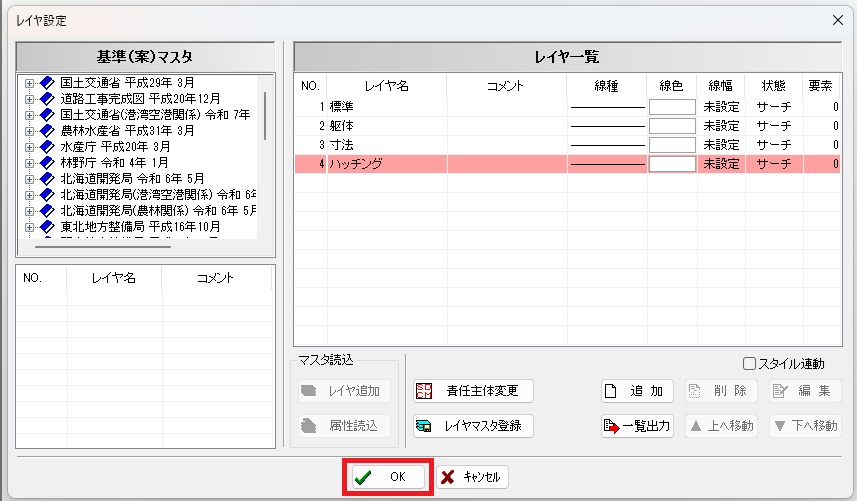Enable the スタイル連動 checkbox
The image size is (857, 501).
tap(749, 363)
